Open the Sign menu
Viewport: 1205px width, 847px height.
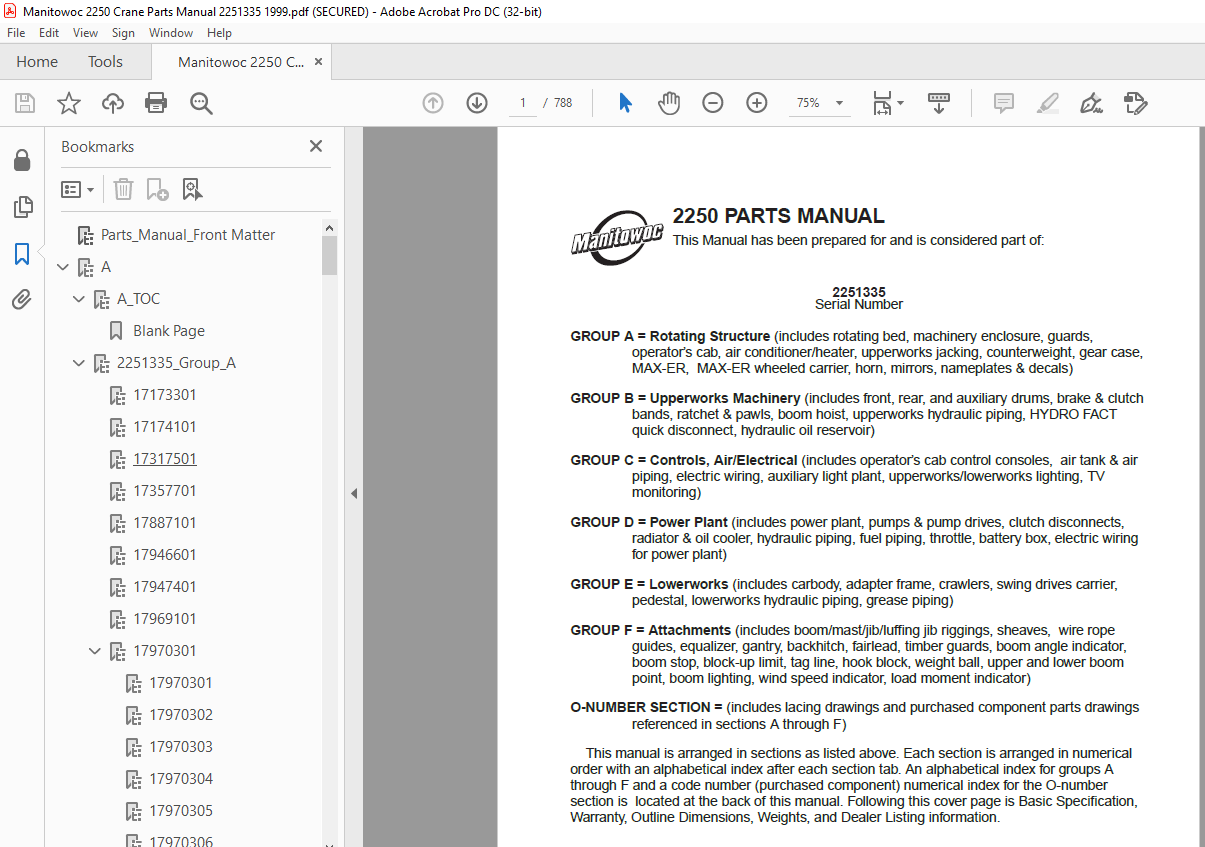[123, 33]
